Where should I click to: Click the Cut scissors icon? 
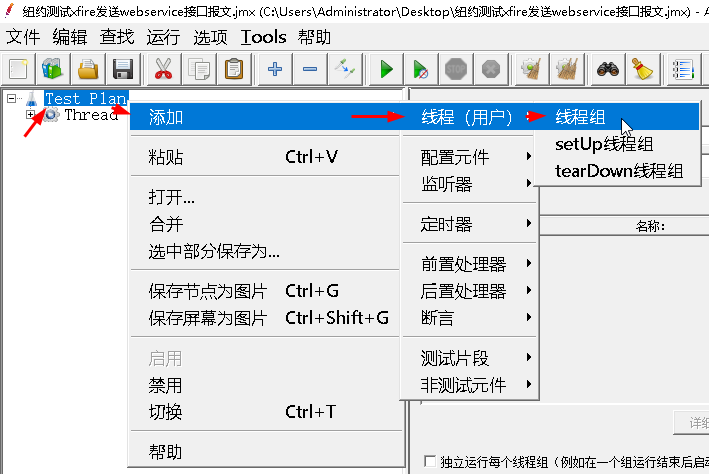tap(163, 69)
